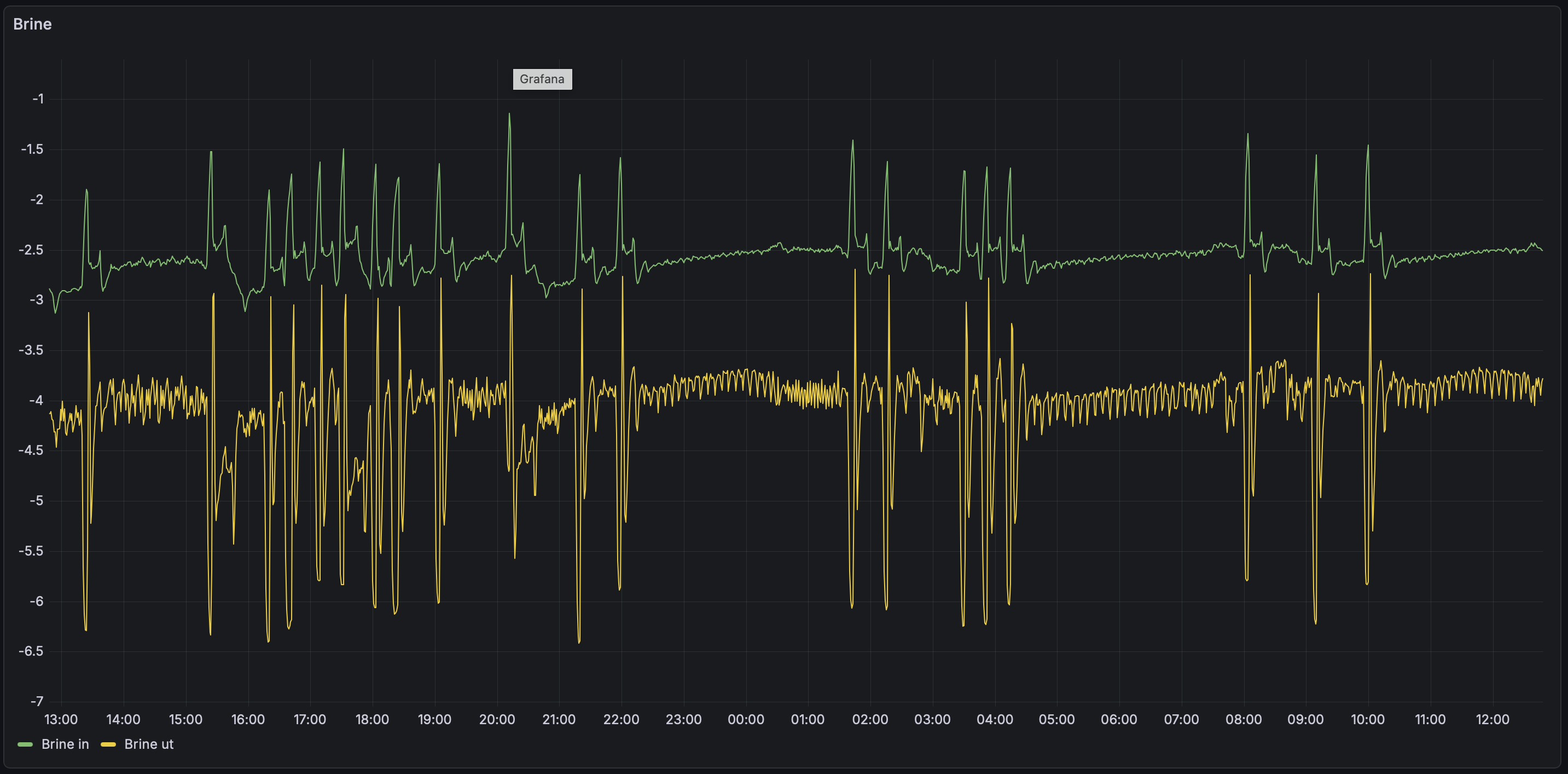Open the Brine panel title menu
The width and height of the screenshot is (1568, 774).
[32, 25]
